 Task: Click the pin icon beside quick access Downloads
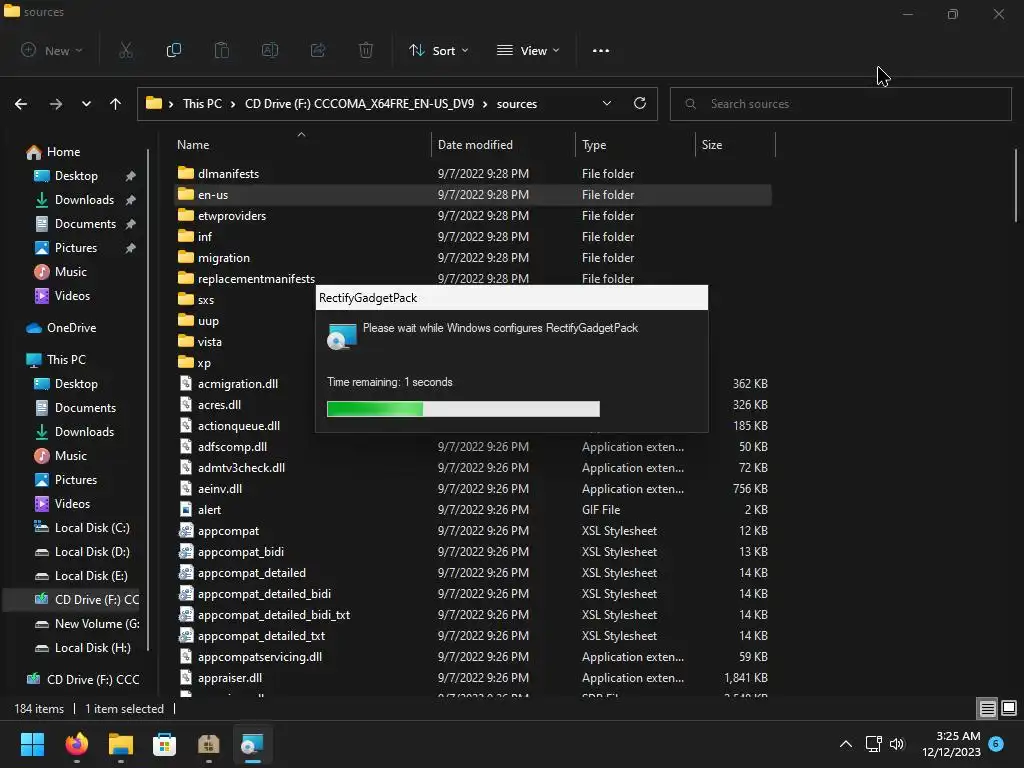pos(131,200)
